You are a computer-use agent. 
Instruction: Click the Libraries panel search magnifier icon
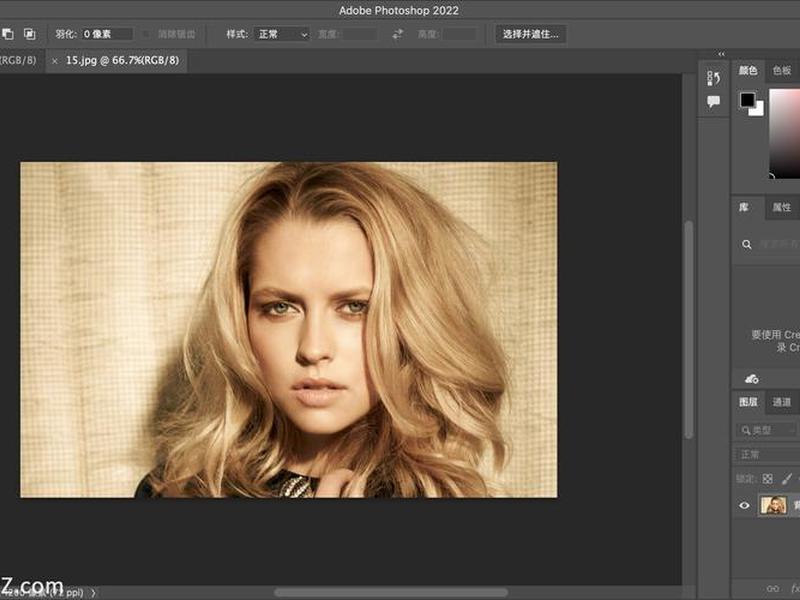pos(746,244)
